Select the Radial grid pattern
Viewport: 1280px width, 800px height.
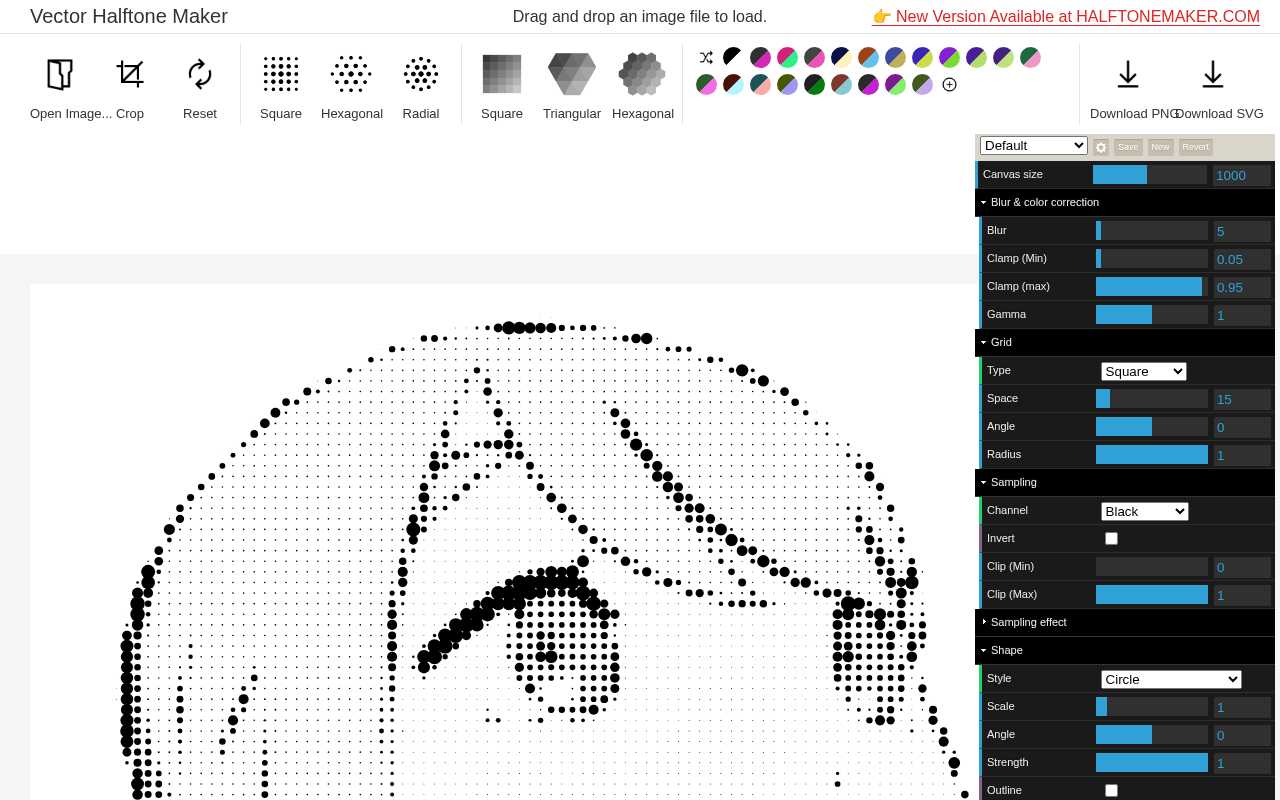tap(420, 74)
